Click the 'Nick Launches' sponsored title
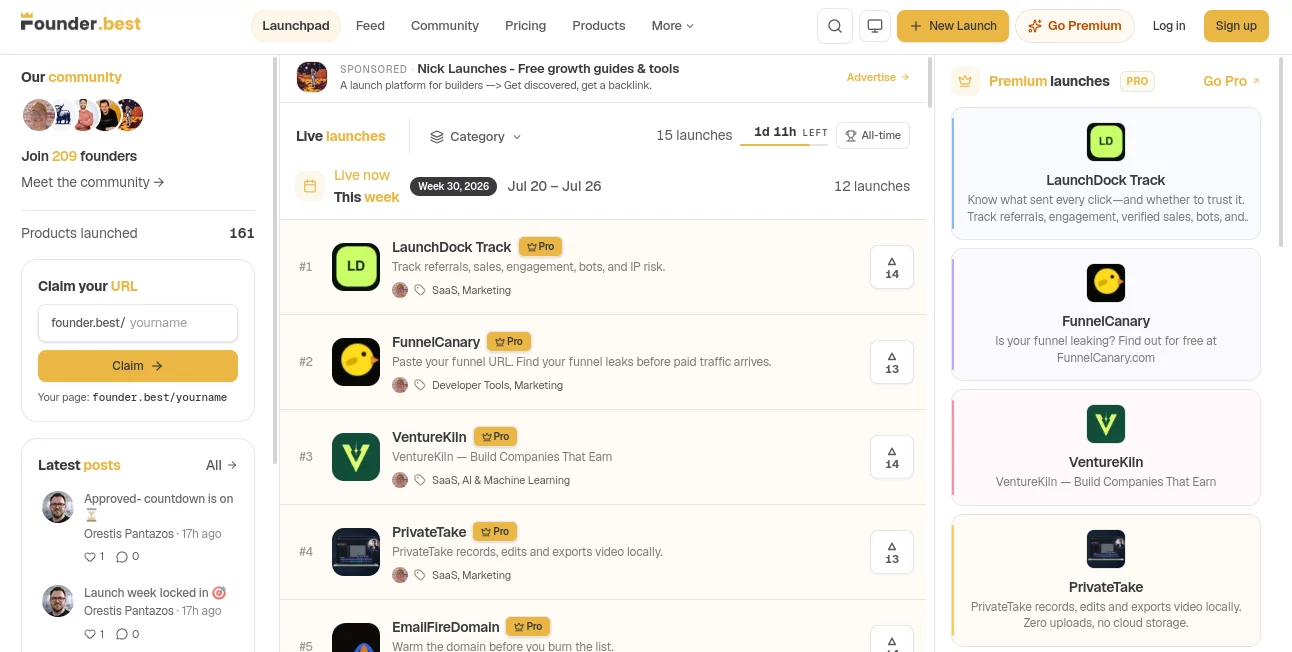Image resolution: width=1292 pixels, height=652 pixels. pos(548,69)
